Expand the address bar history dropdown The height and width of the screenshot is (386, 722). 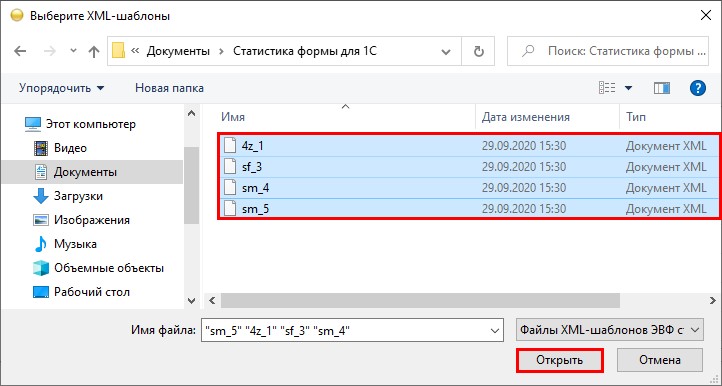(x=445, y=52)
